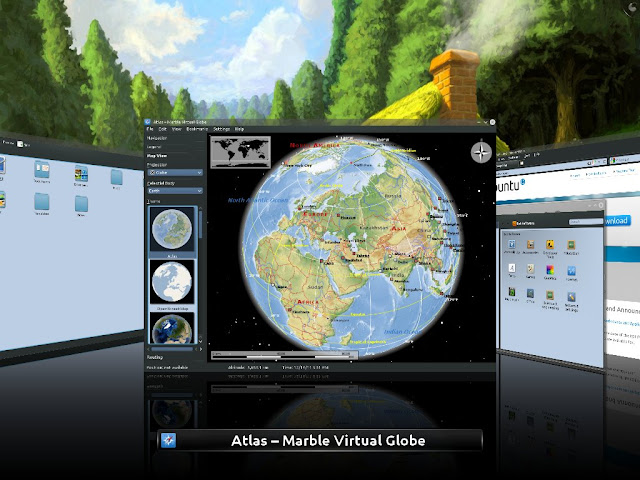Select the Map View panel tab
This screenshot has width=640, height=480.
(157, 156)
